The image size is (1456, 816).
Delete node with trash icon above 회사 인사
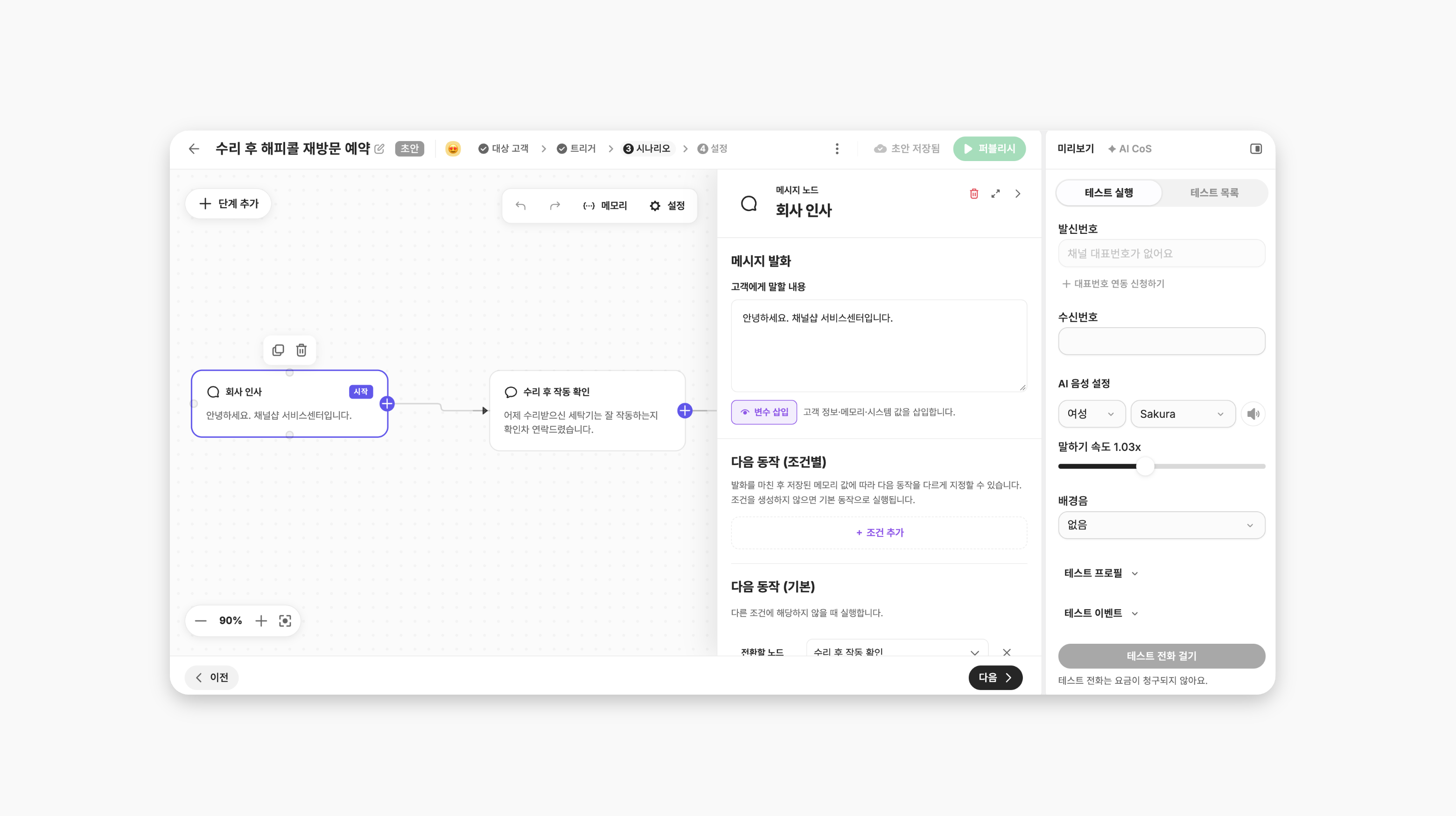coord(301,350)
